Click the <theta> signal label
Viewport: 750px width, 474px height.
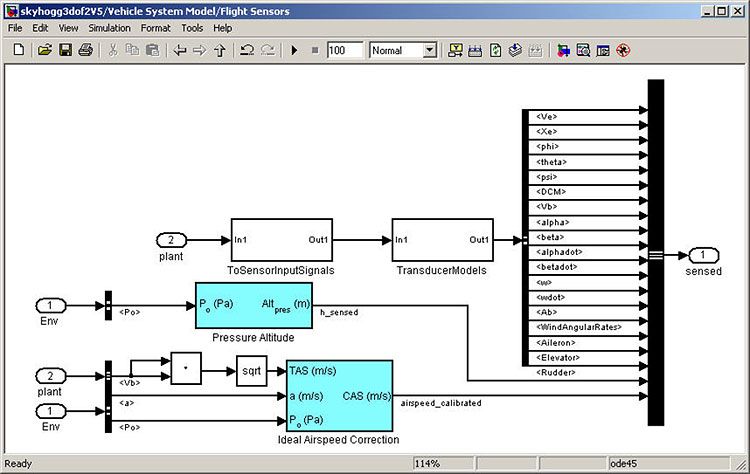click(551, 162)
